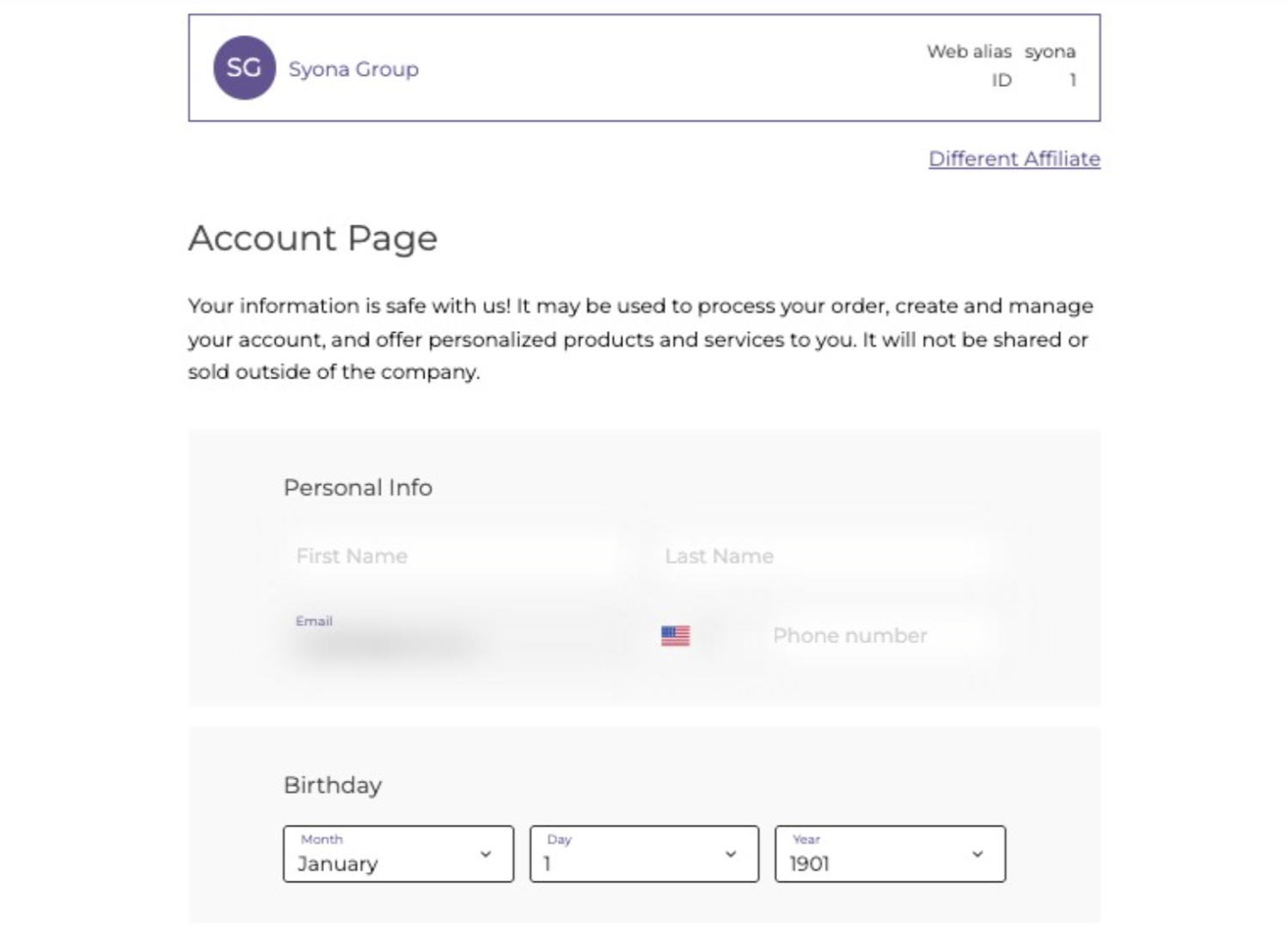The height and width of the screenshot is (927, 1288).
Task: Click the Personal Info section title
Action: click(358, 488)
